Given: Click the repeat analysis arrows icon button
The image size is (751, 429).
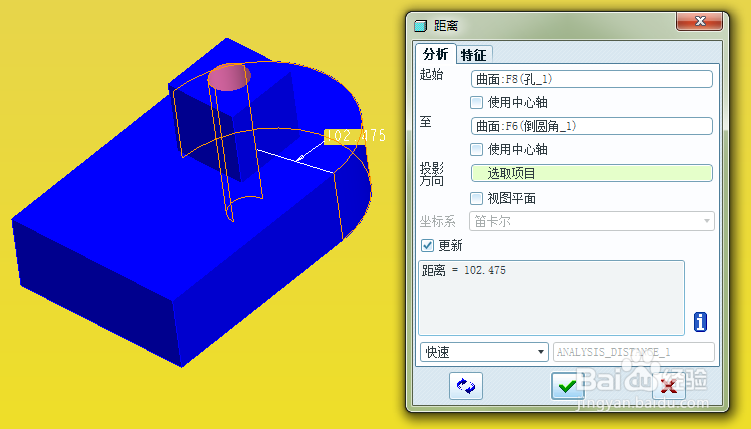Looking at the screenshot, I should click(466, 386).
